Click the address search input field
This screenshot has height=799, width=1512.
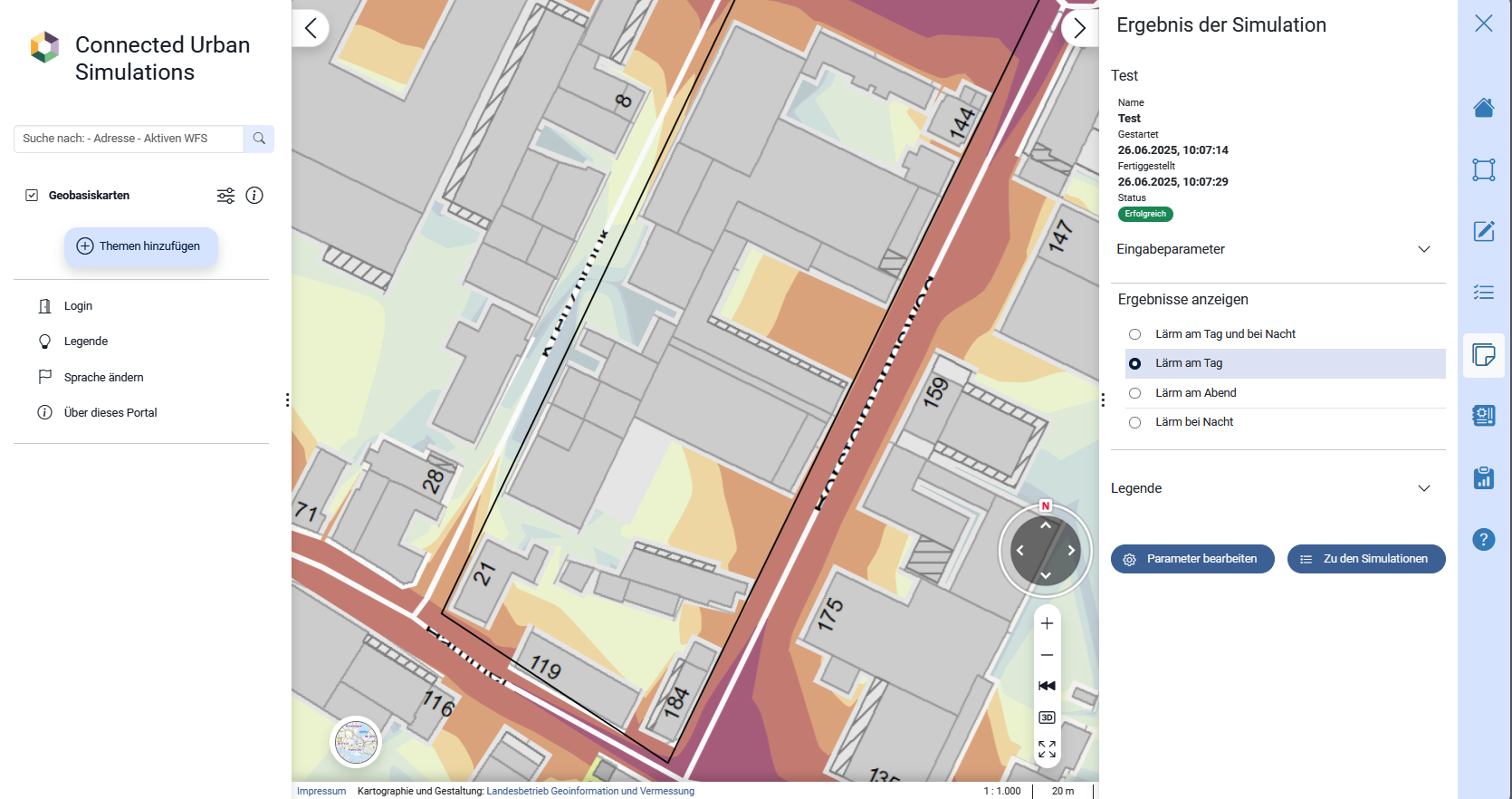point(129,139)
